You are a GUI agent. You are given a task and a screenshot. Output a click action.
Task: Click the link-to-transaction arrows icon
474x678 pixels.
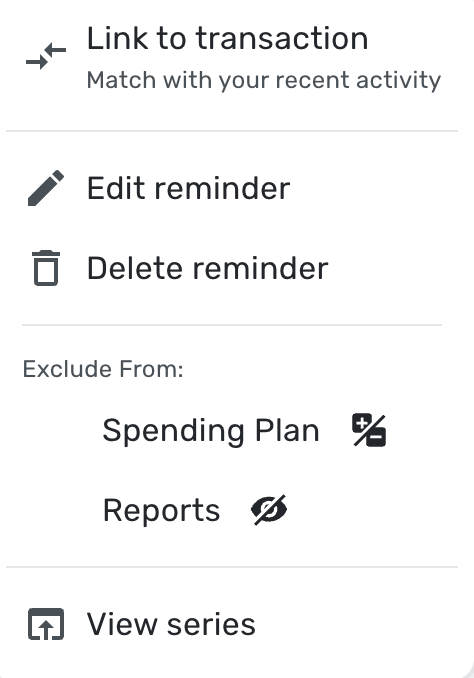[x=46, y=56]
